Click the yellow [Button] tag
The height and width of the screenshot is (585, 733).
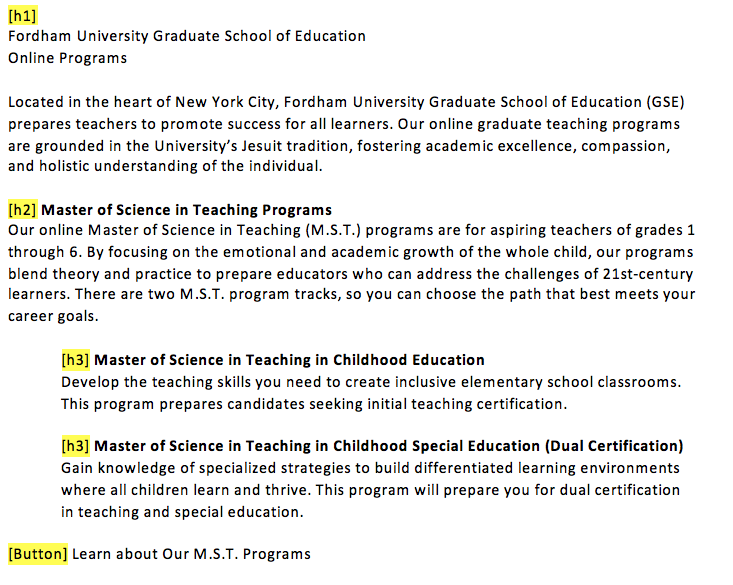pyautogui.click(x=38, y=554)
